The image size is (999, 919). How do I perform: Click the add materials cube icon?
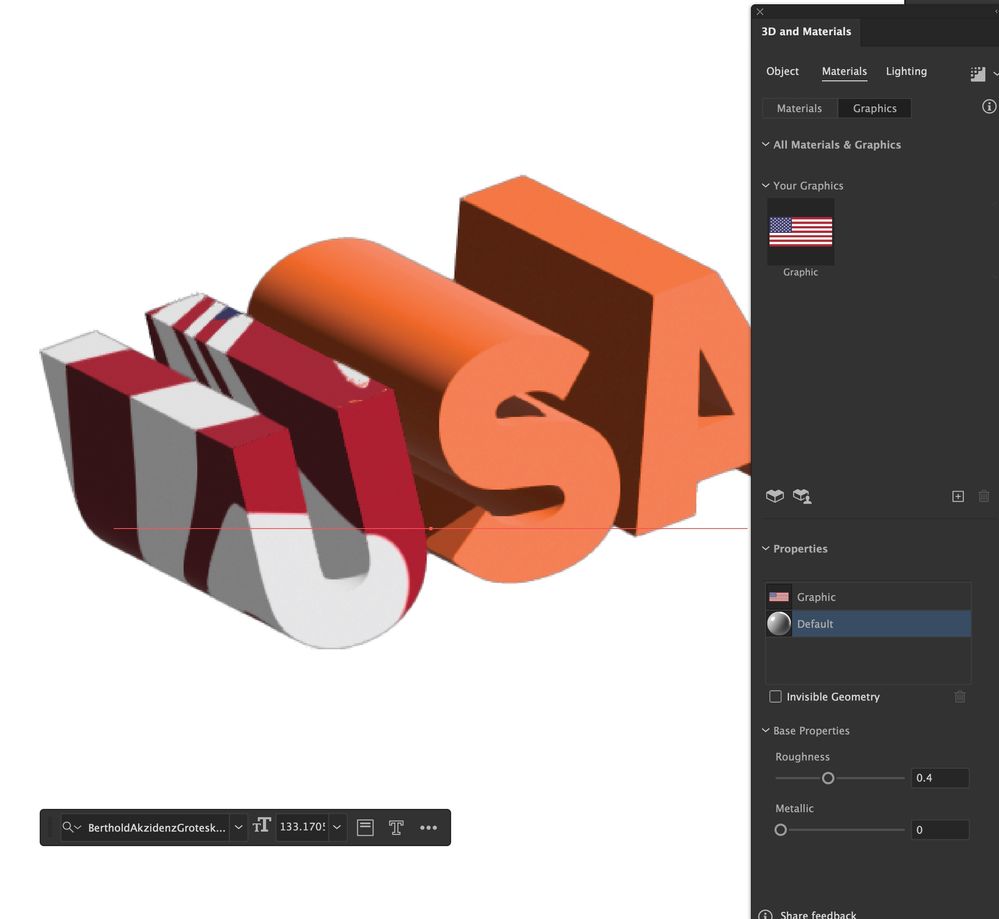[x=775, y=496]
